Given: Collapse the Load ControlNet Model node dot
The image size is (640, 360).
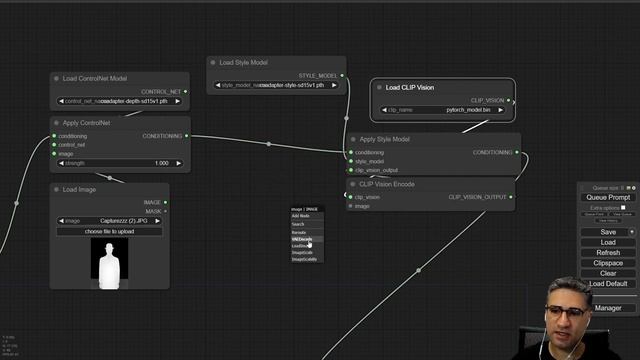Looking at the screenshot, I should (x=56, y=78).
